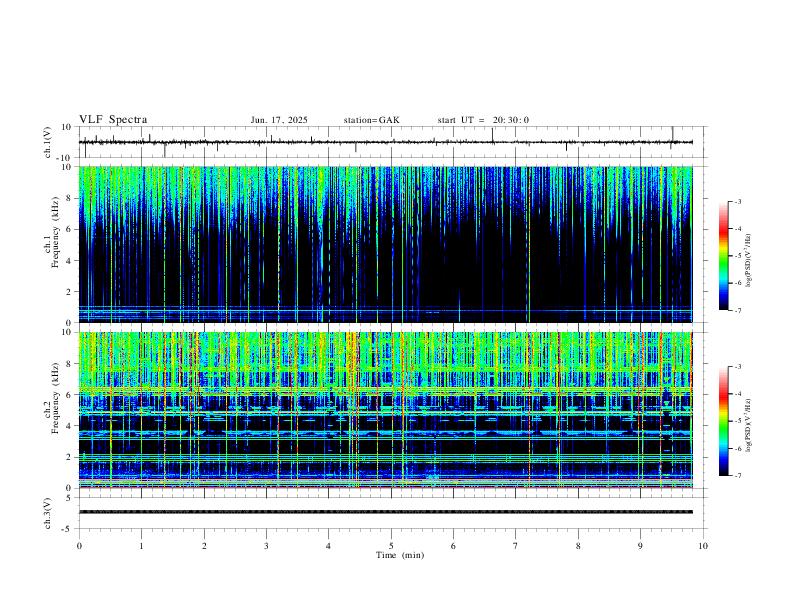Click time axis tick label '3'
792x612 pixels.
tap(266, 546)
